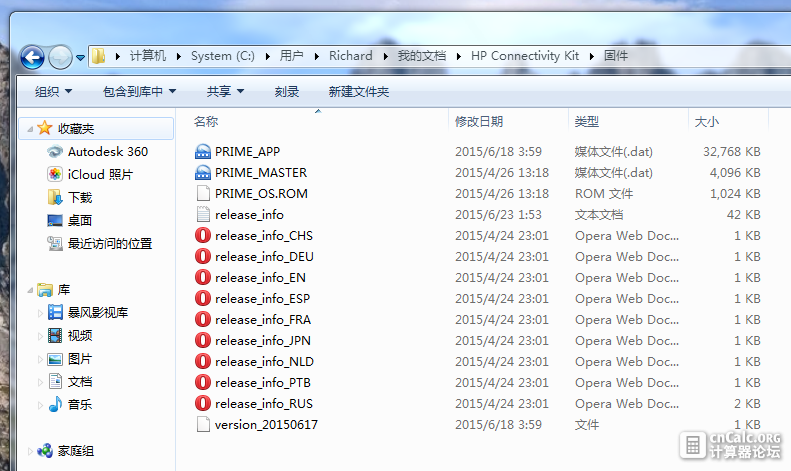Select release_info_DEU Opera file icon
The width and height of the screenshot is (791, 471).
[x=203, y=257]
